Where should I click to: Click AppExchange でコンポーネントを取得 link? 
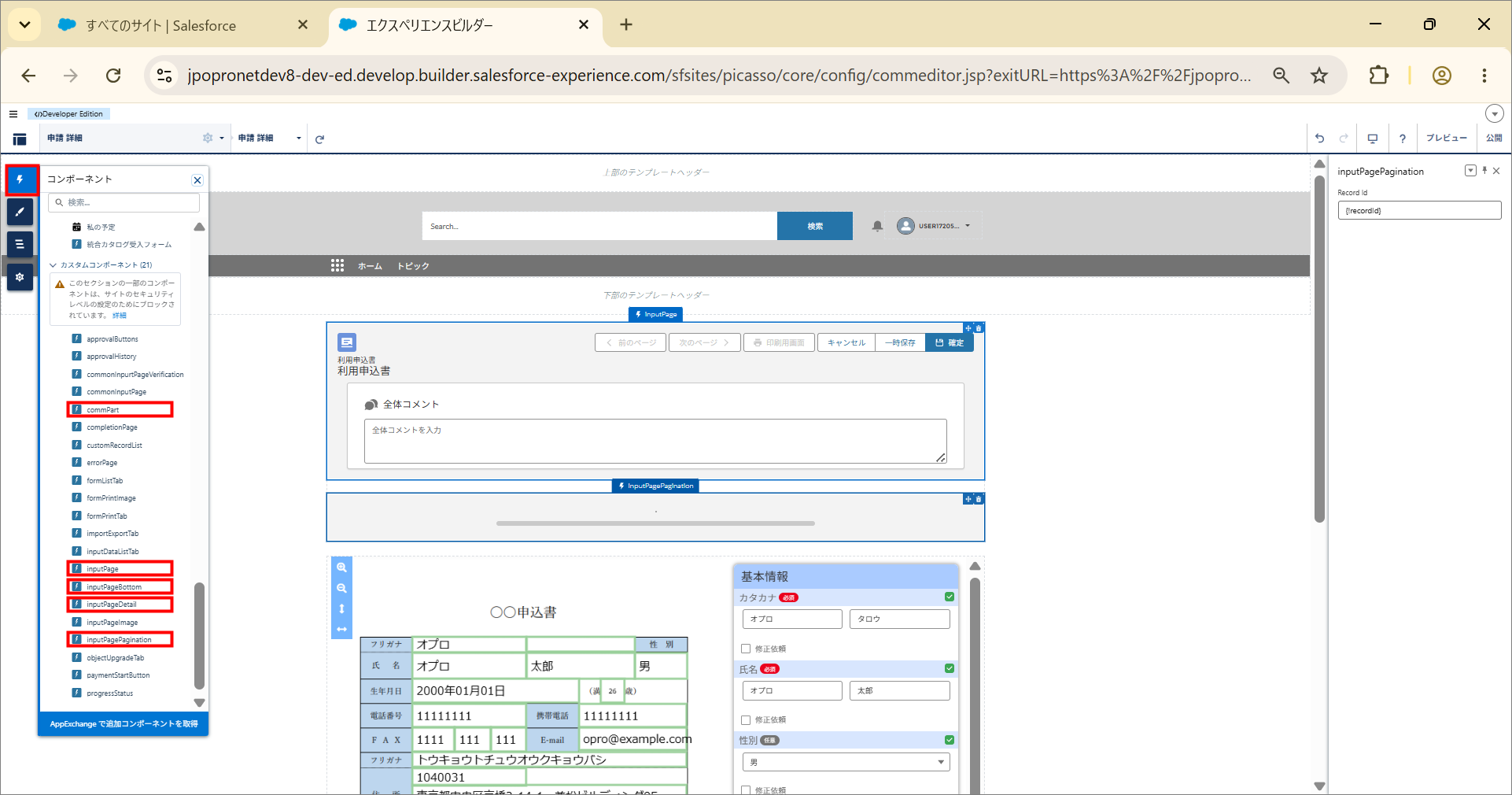(x=124, y=724)
